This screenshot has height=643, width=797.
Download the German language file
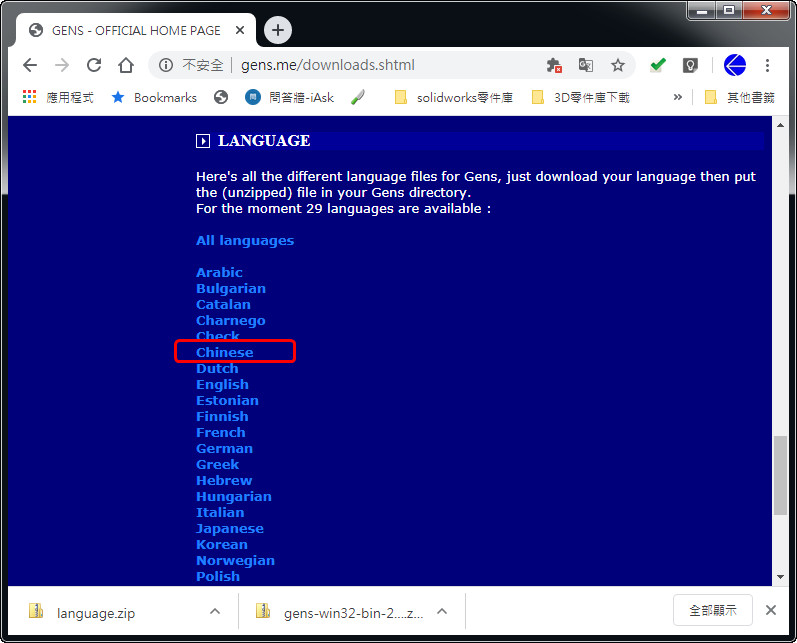click(224, 448)
